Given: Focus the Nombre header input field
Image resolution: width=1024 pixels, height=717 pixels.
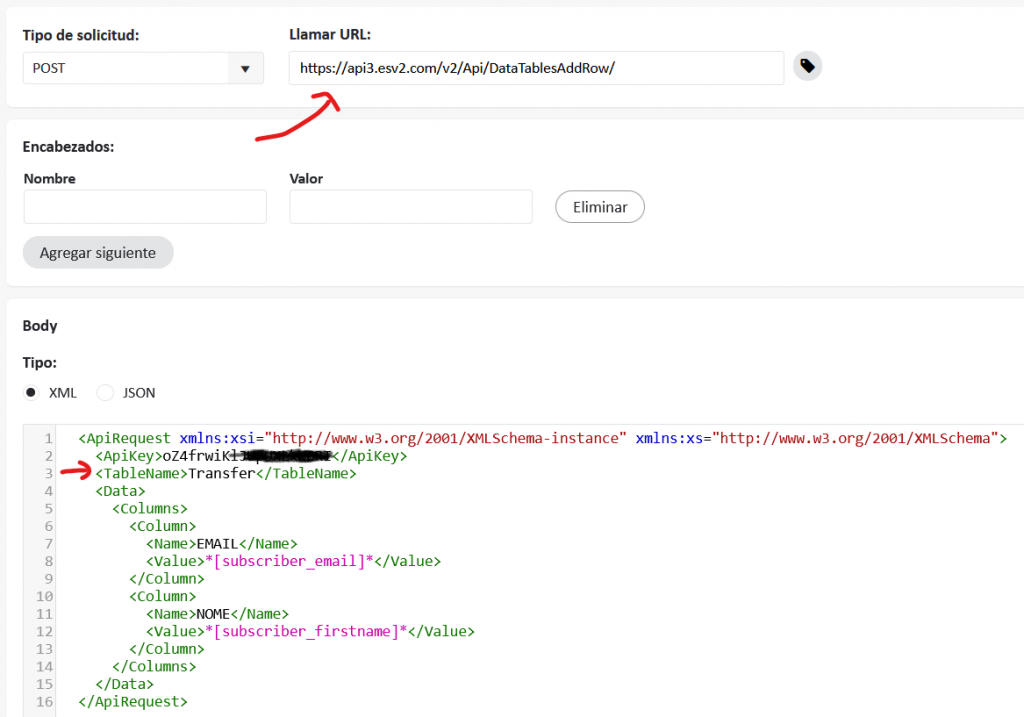Looking at the screenshot, I should tap(145, 207).
